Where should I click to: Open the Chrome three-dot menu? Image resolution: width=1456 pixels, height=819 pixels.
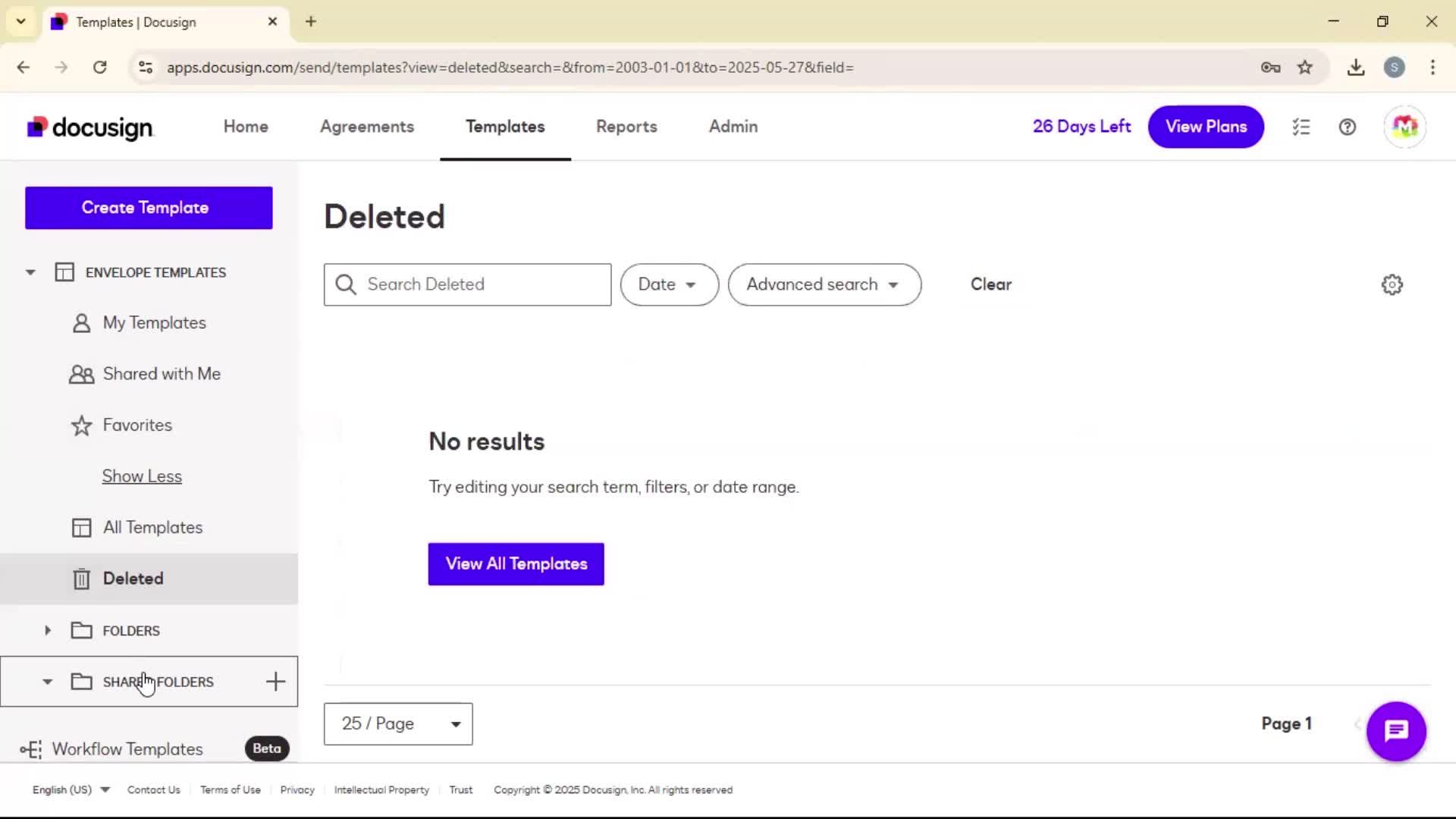point(1432,67)
